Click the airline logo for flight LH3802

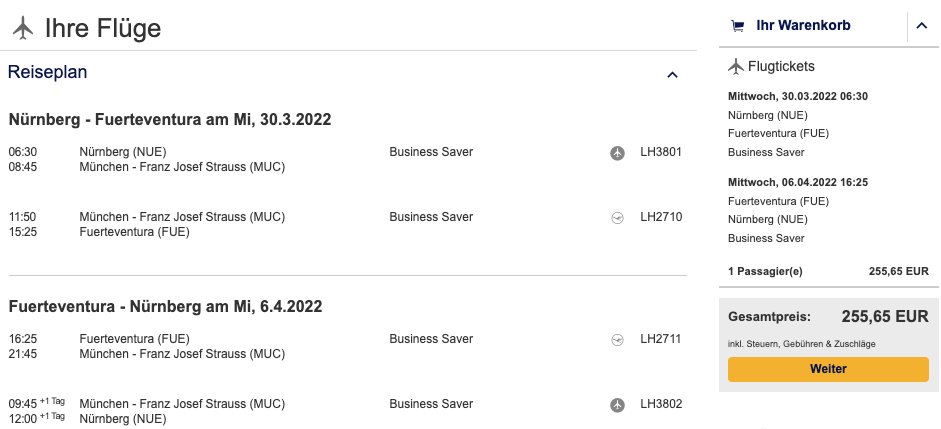[617, 404]
